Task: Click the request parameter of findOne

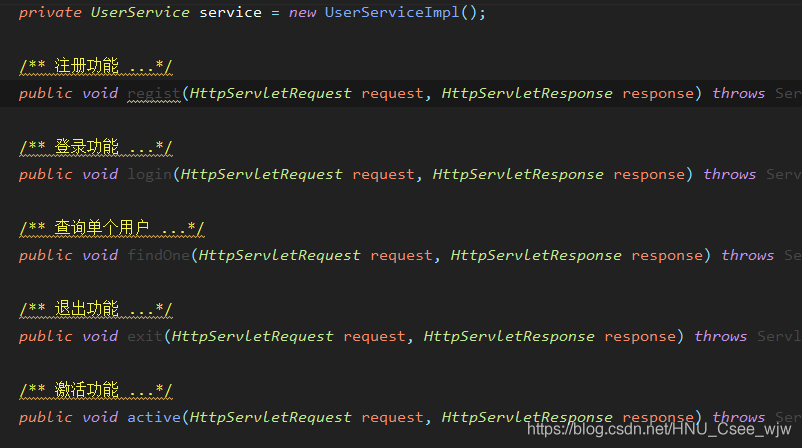Action: coord(402,255)
